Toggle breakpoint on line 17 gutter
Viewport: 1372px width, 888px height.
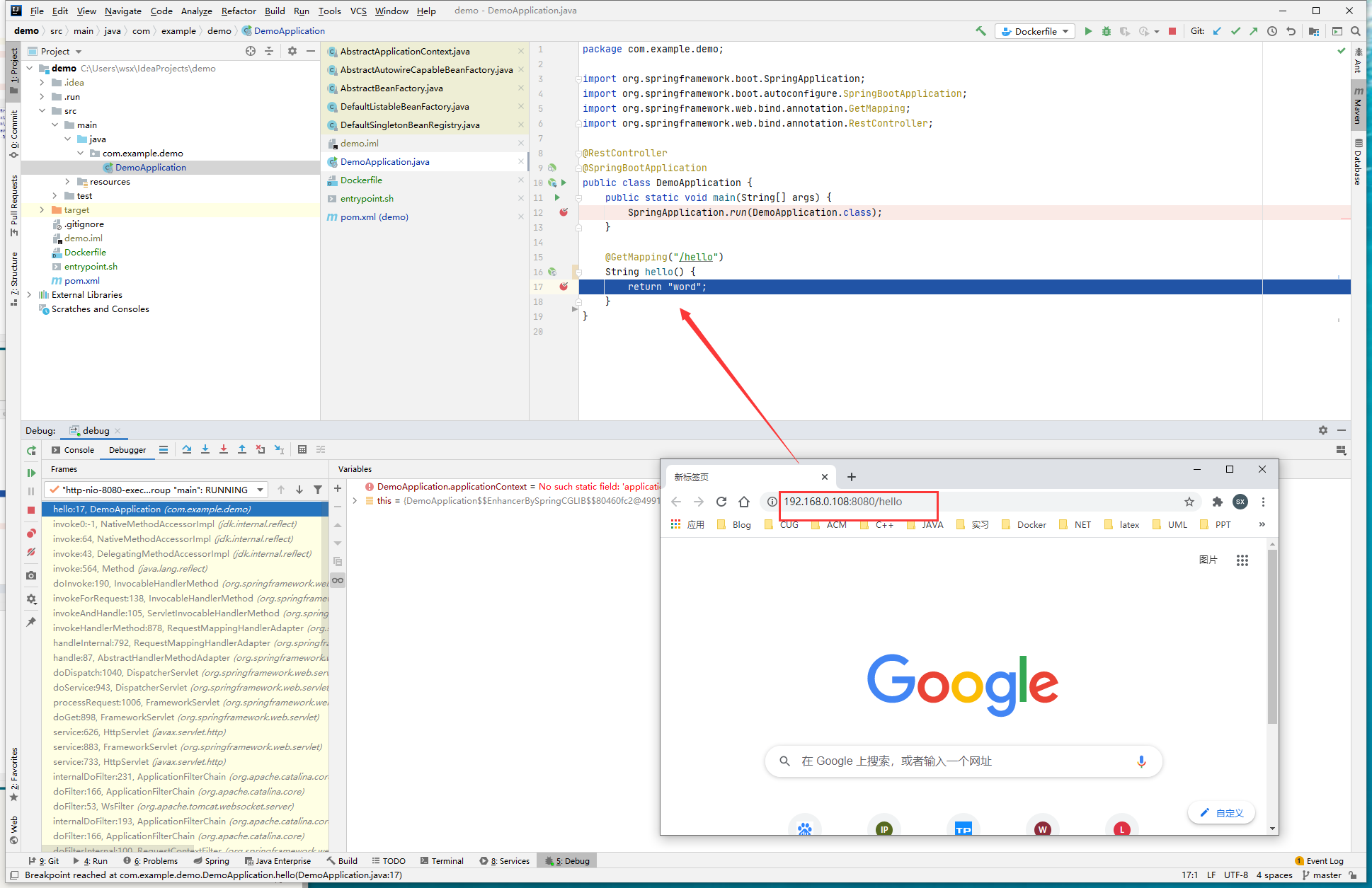tap(564, 287)
